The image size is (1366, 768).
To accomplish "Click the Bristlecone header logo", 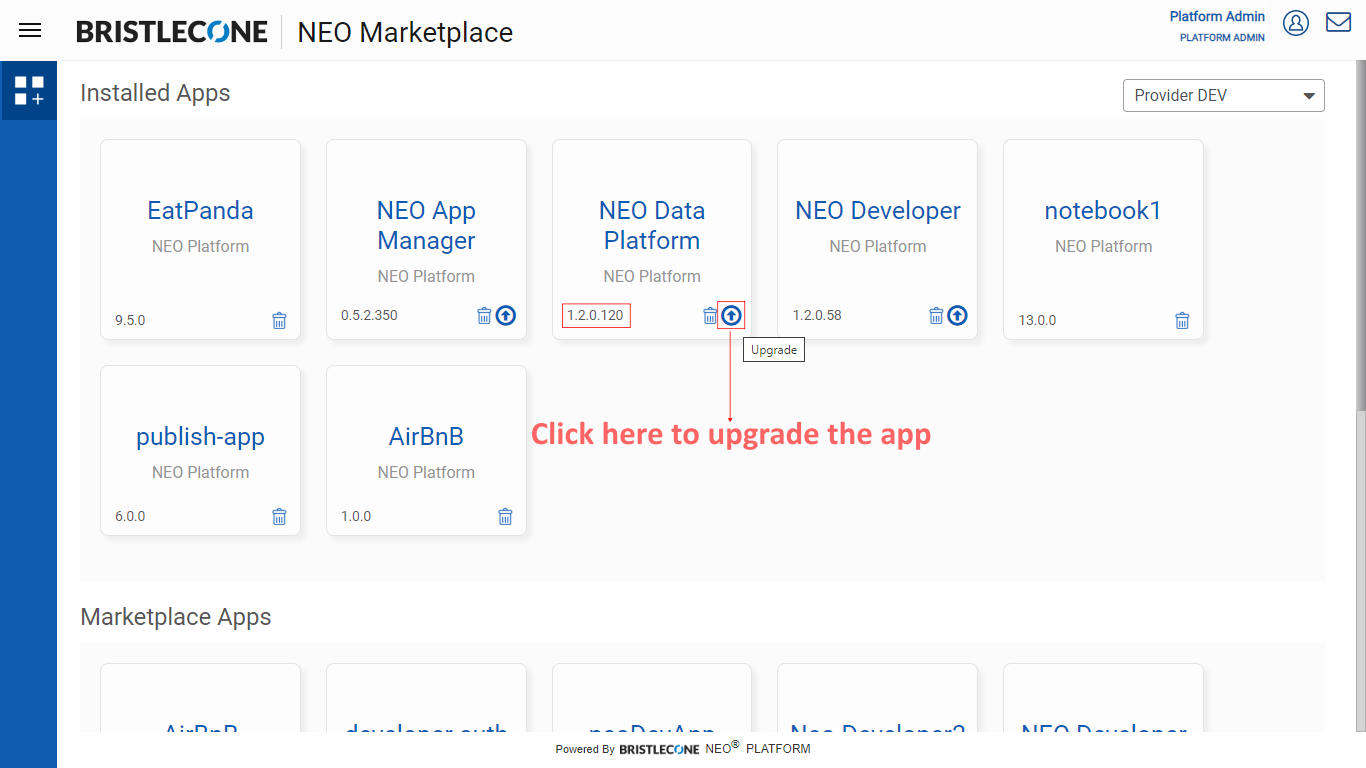I will 172,32.
